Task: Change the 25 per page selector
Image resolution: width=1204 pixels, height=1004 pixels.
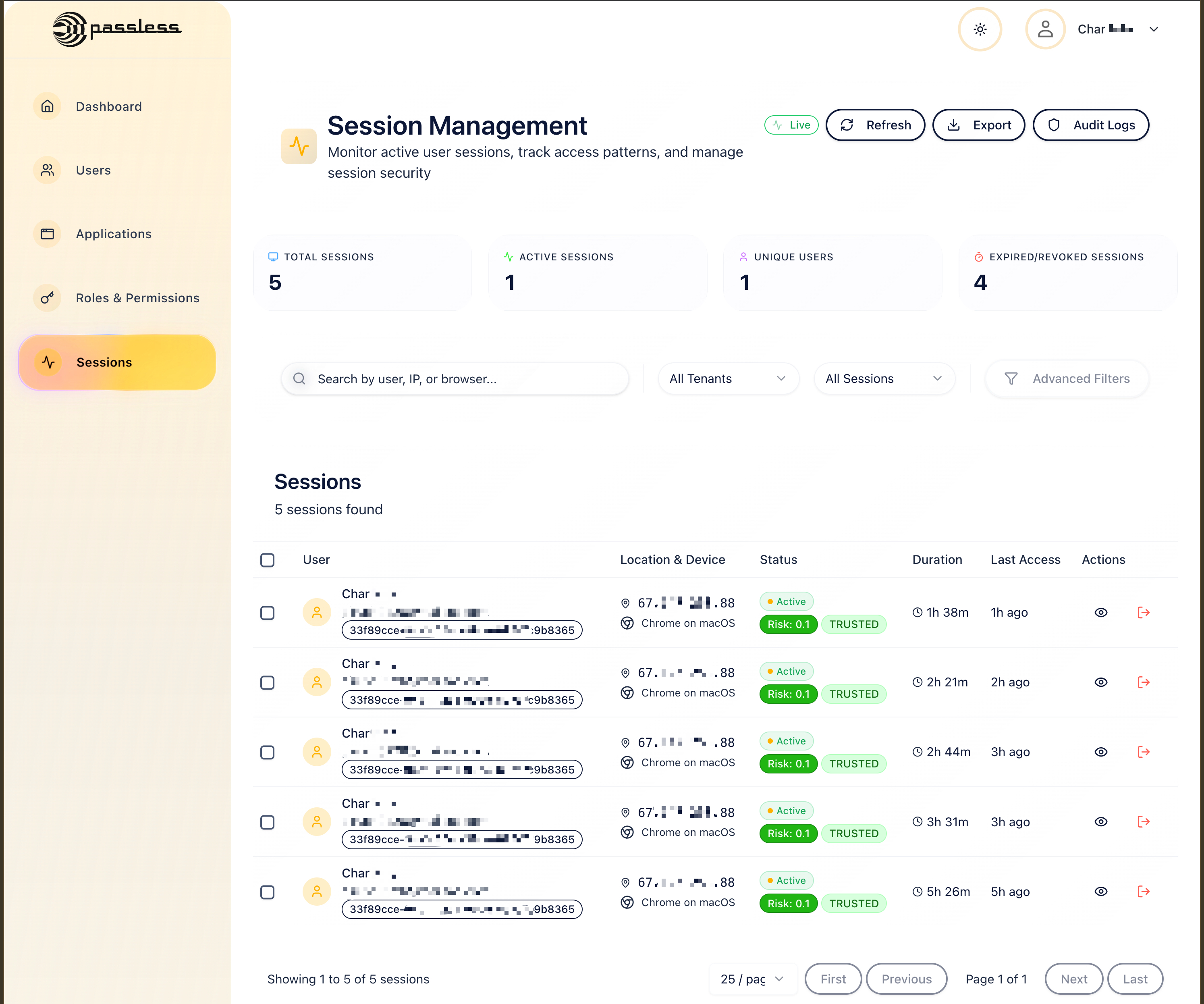Action: (x=752, y=979)
